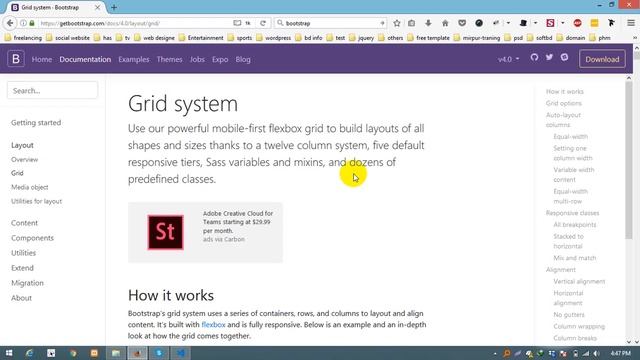The width and height of the screenshot is (640, 360).
Task: Expand Getting started in the docs sidebar
Action: [36, 122]
